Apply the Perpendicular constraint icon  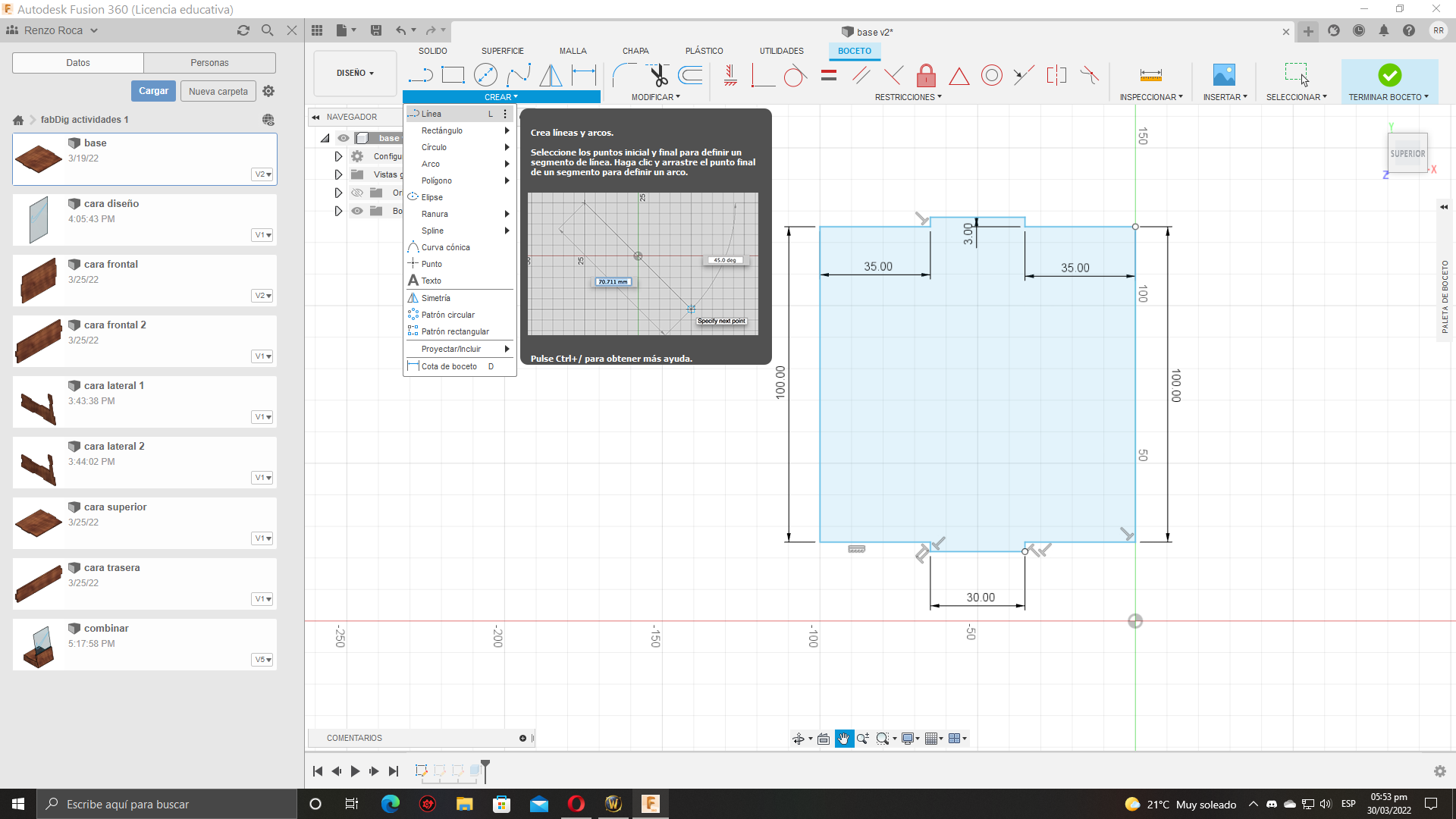pos(894,75)
